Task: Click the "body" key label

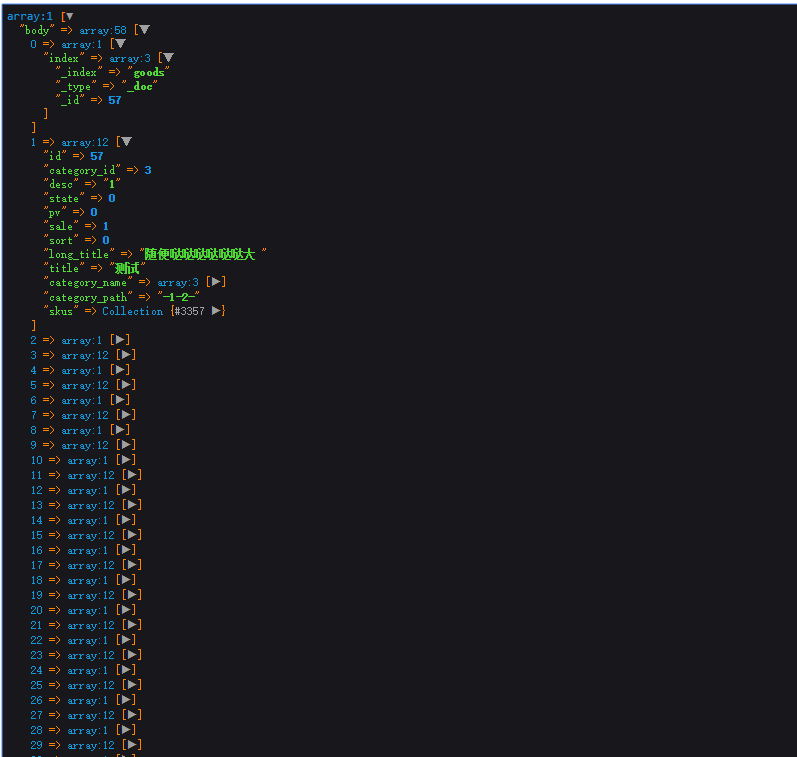Action: tap(37, 31)
